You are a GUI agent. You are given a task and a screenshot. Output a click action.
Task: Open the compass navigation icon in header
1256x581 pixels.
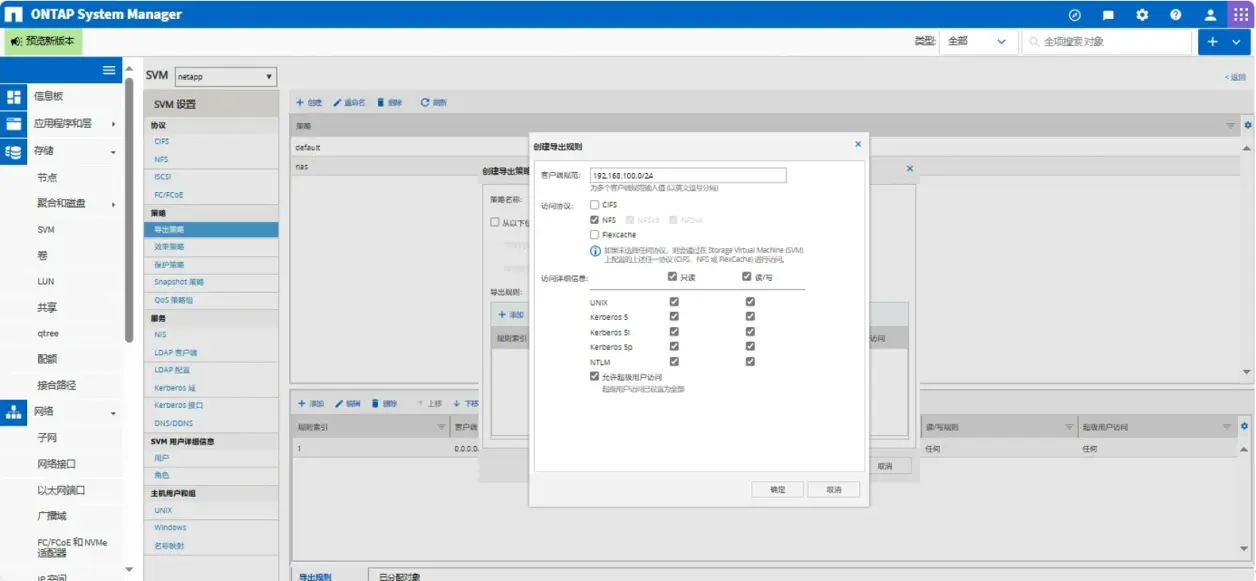click(x=1075, y=15)
